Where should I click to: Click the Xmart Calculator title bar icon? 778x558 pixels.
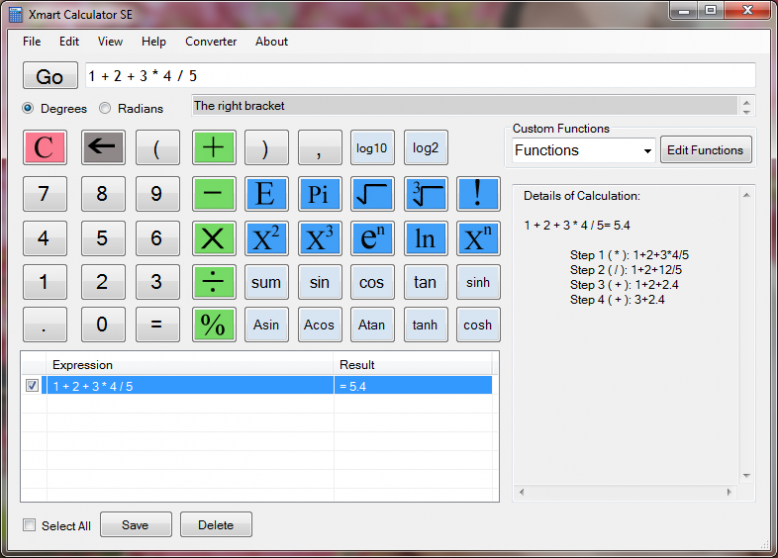(15, 14)
